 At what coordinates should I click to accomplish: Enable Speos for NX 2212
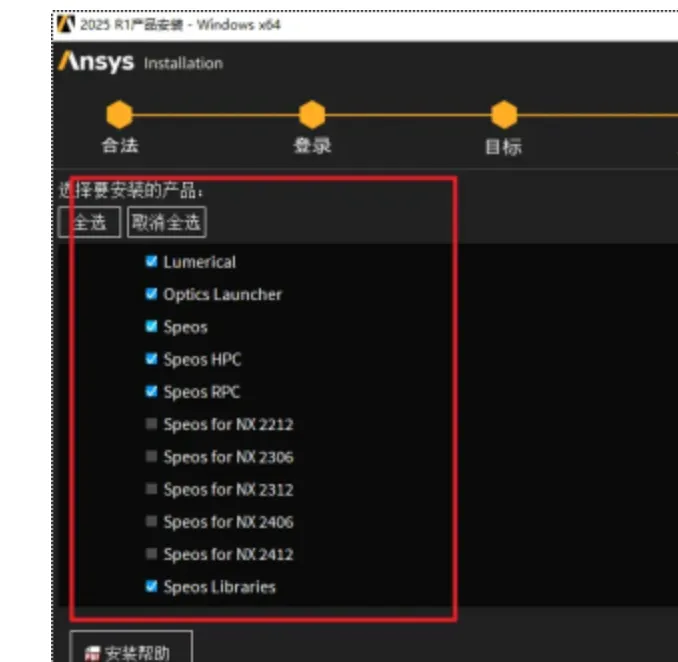tap(151, 424)
